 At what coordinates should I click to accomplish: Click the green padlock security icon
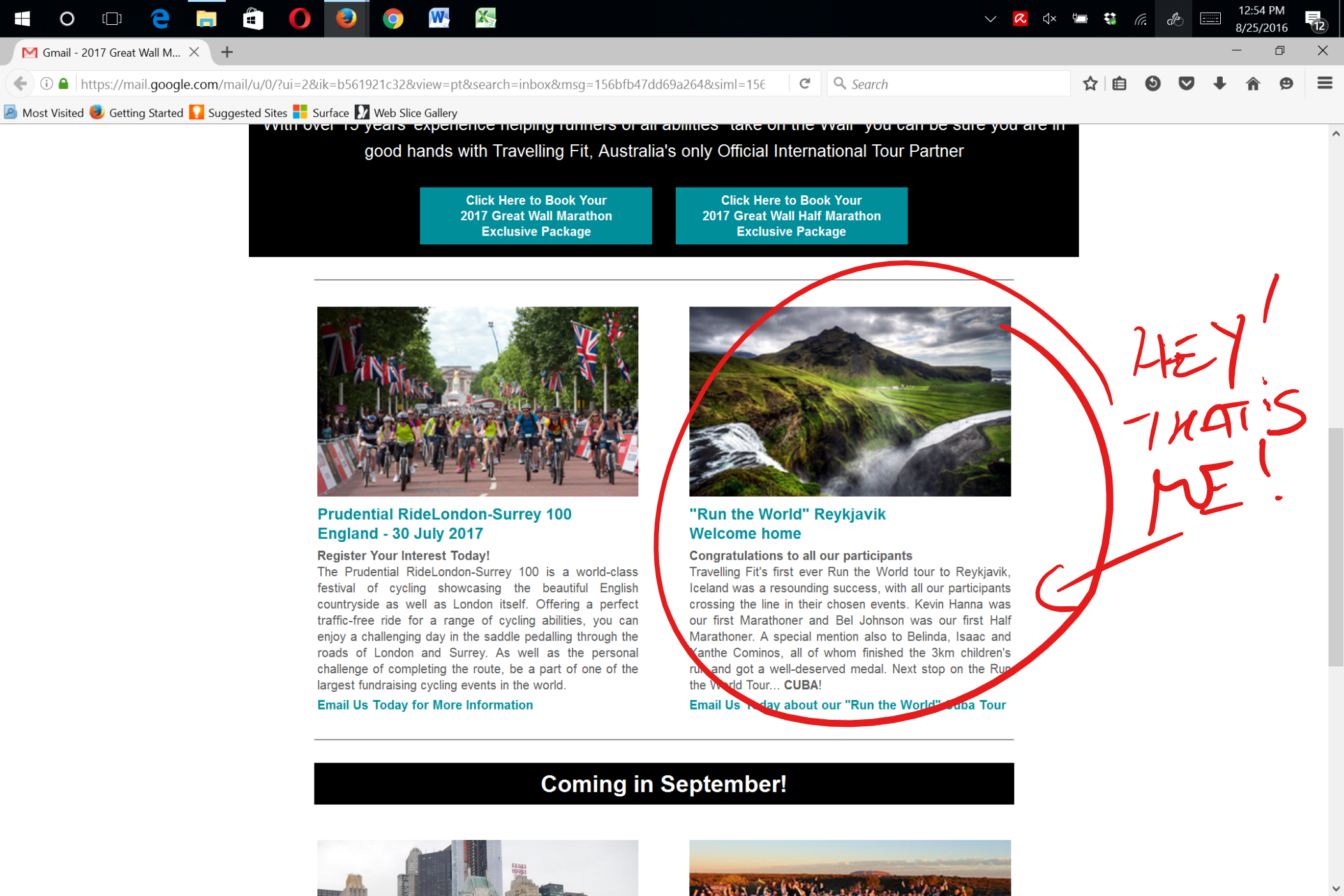pos(63,84)
